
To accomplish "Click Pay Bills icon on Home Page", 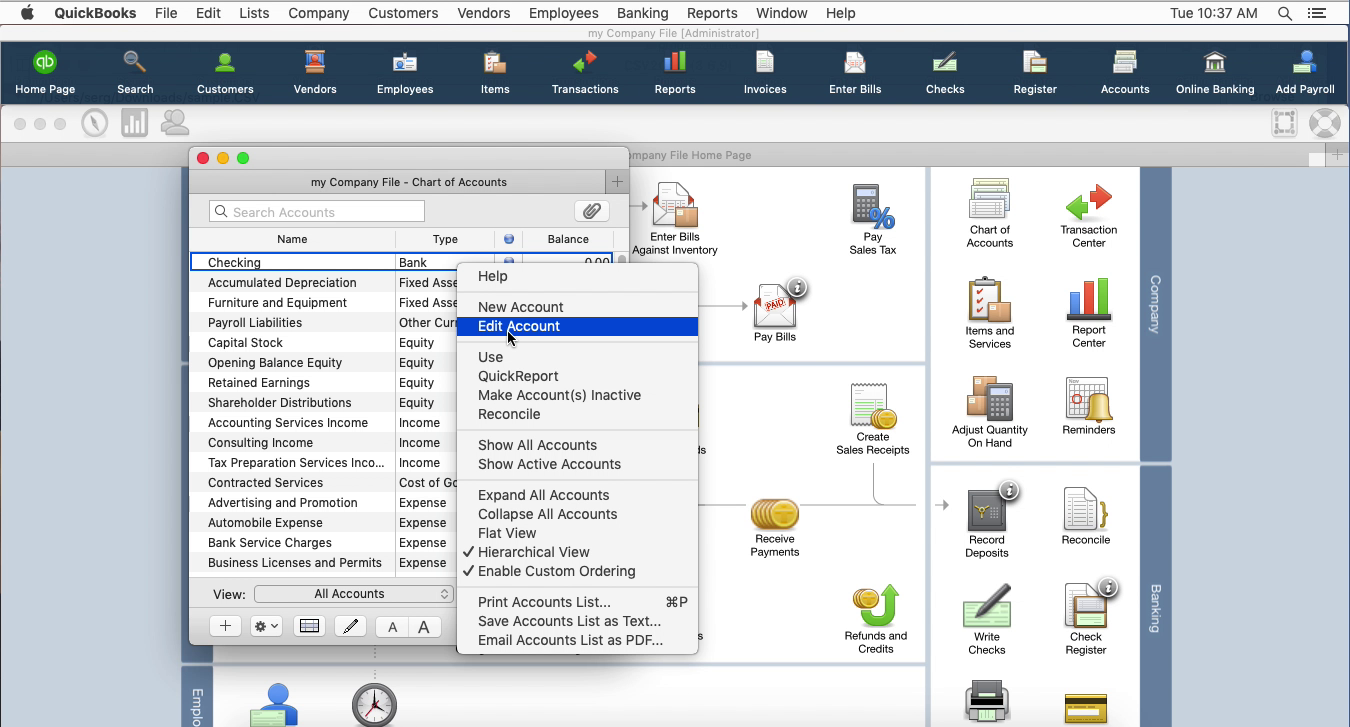I will (775, 312).
